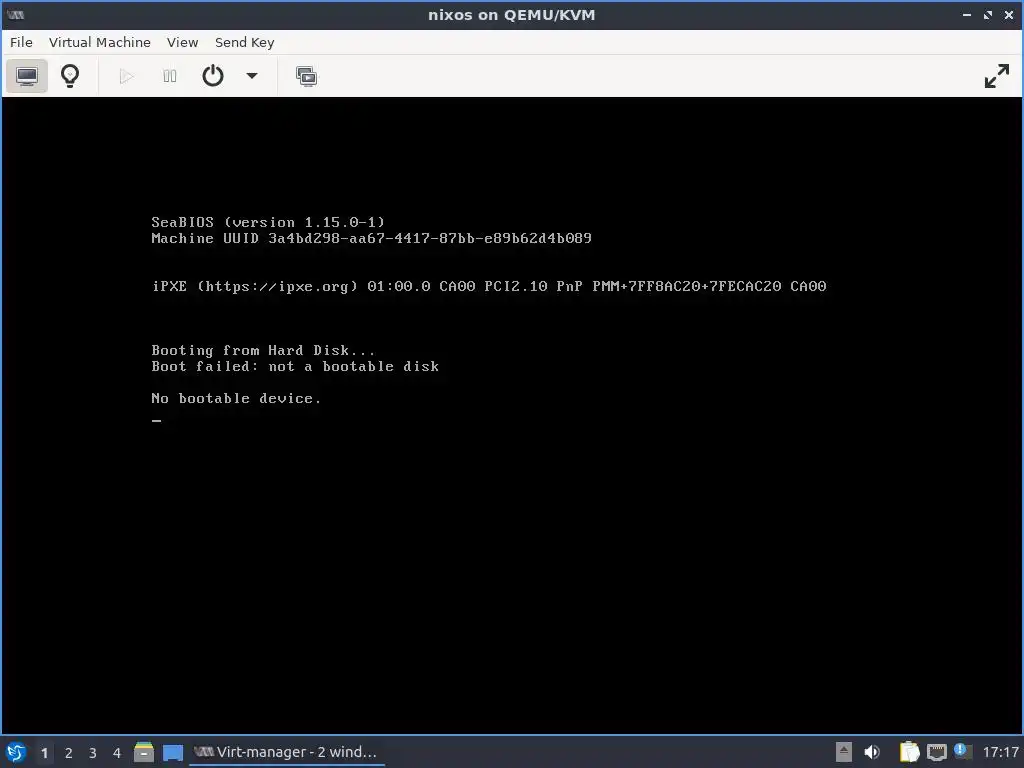This screenshot has height=768, width=1024.
Task: Click the SeaBIOS version line
Action: coord(268,222)
